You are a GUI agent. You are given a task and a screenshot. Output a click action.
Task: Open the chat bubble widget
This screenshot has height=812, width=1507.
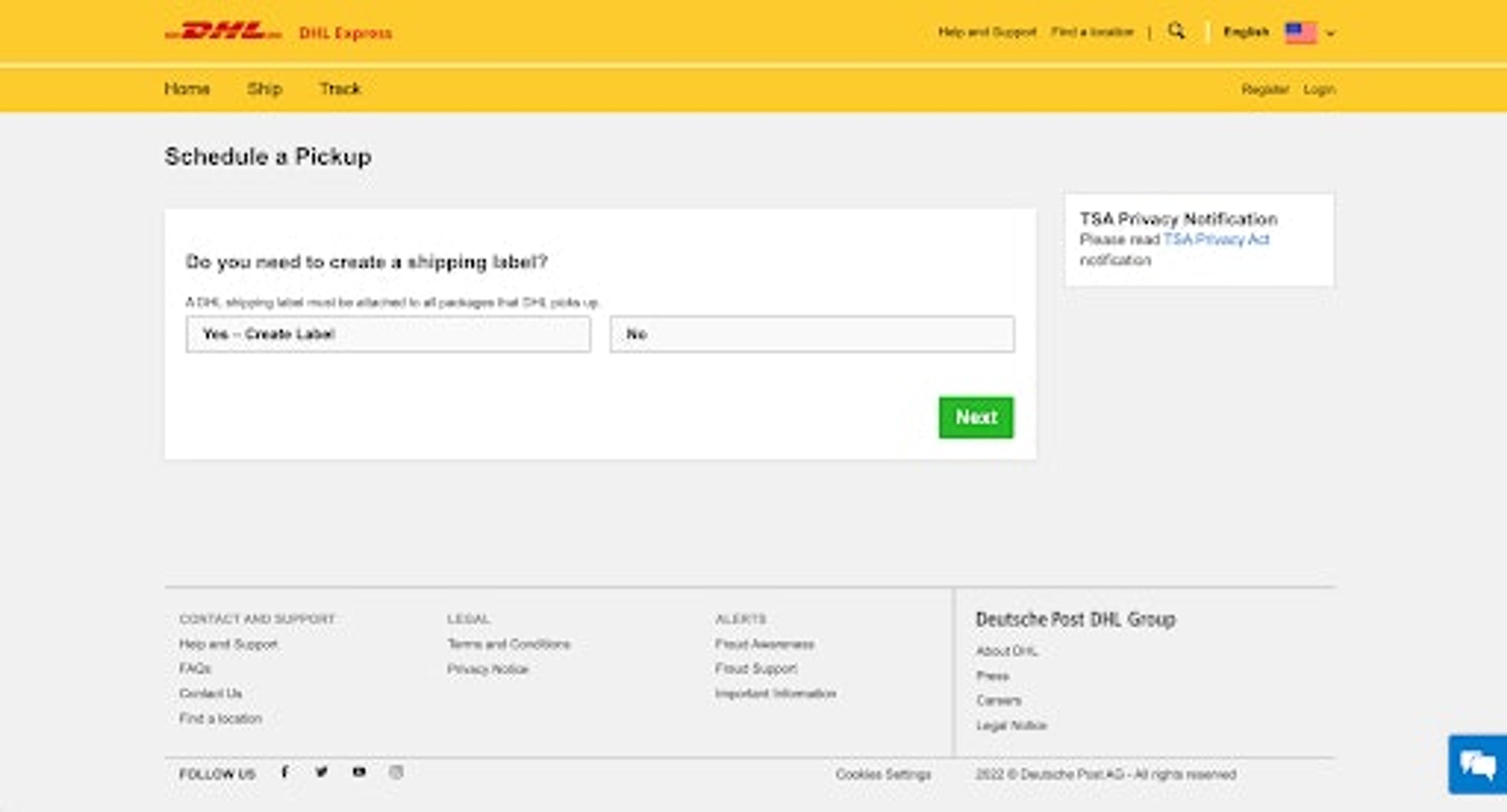1478,765
